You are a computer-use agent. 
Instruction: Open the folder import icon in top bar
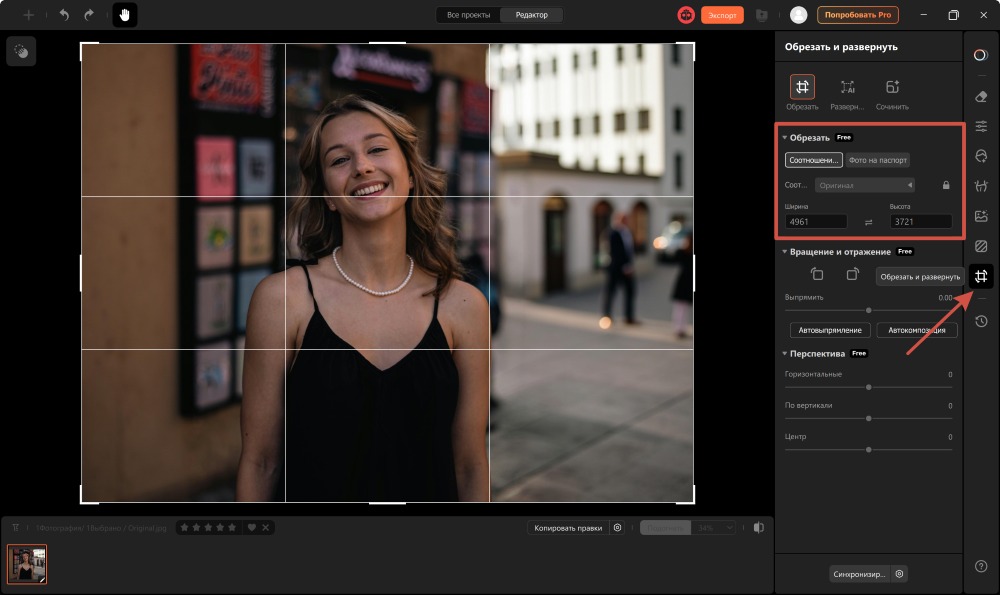[x=761, y=15]
